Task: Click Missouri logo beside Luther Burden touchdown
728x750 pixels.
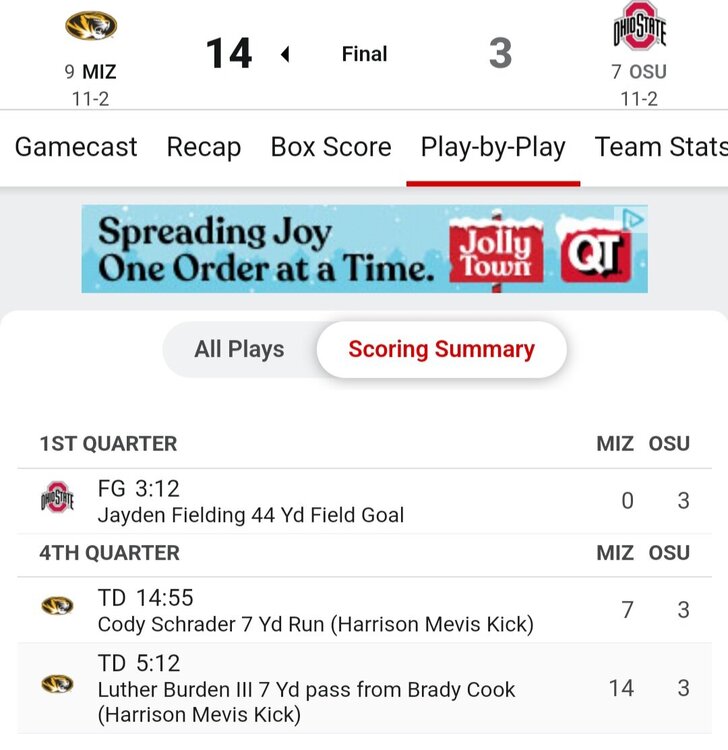Action: click(57, 684)
